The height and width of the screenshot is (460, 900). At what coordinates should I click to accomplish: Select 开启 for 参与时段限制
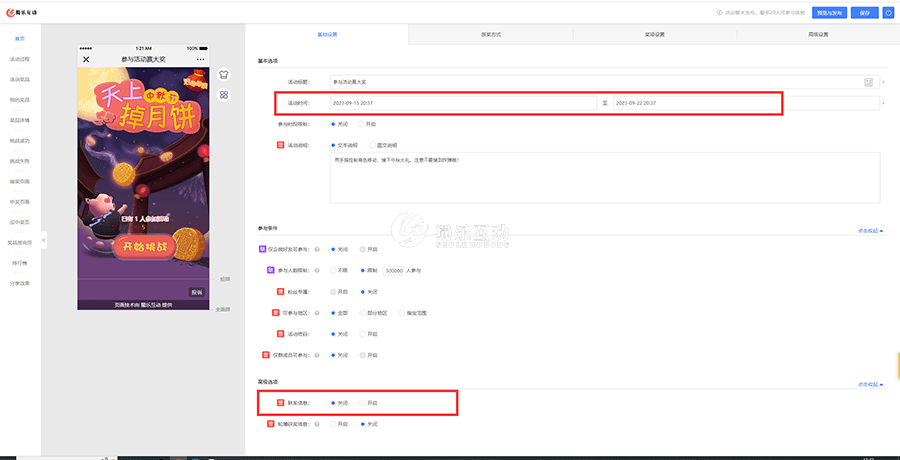pyautogui.click(x=363, y=124)
